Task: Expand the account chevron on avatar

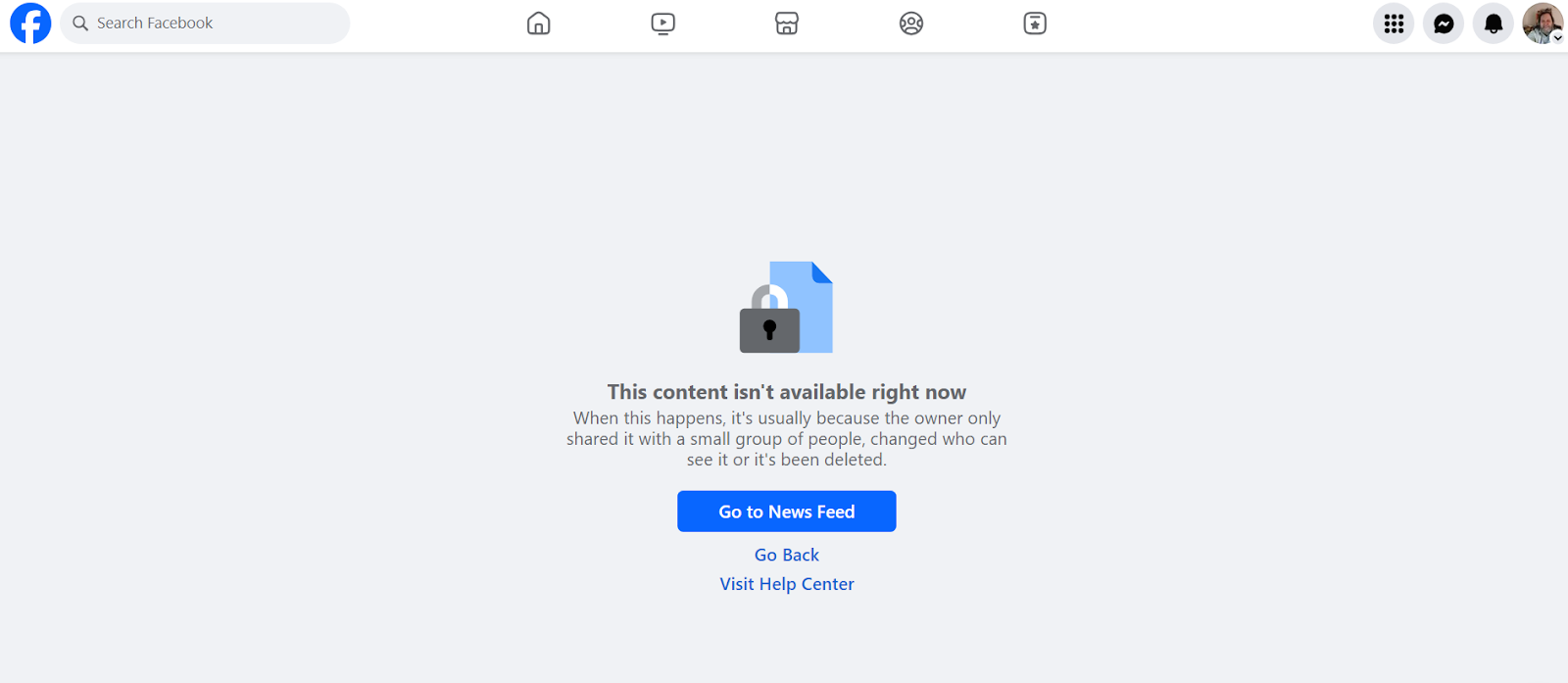Action: pos(1557,38)
